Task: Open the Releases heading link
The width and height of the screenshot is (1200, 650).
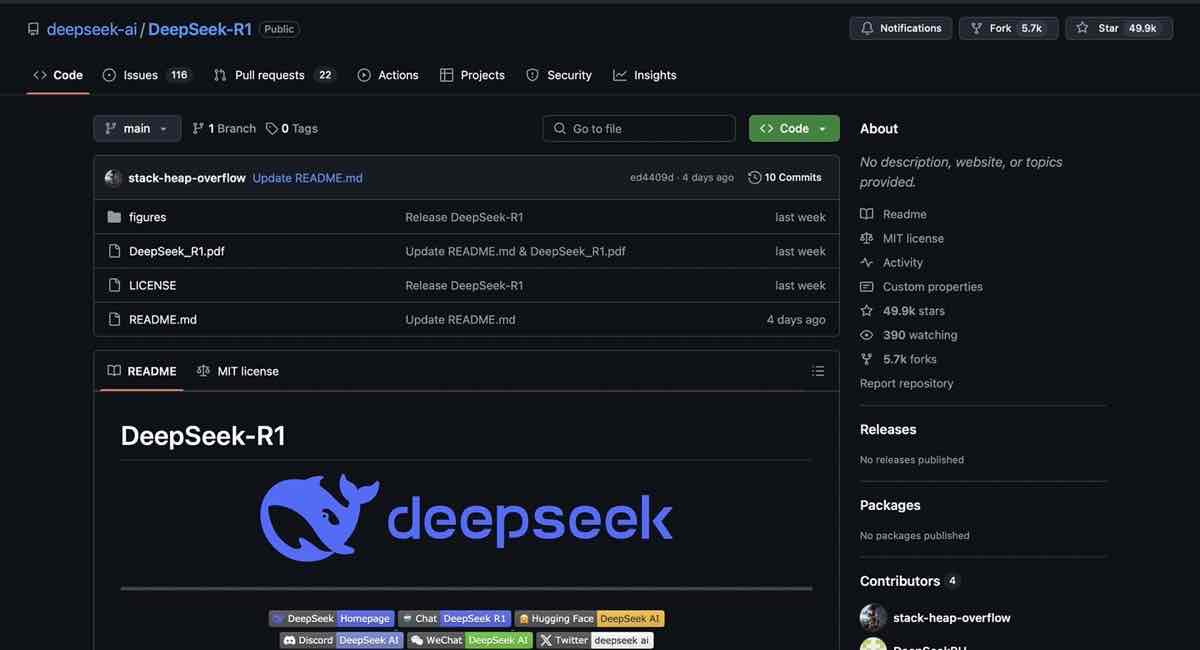Action: point(888,429)
